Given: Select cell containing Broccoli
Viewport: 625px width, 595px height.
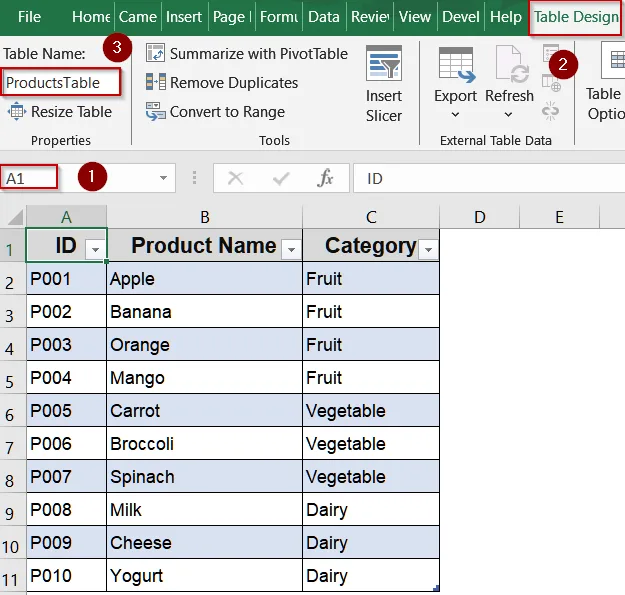Looking at the screenshot, I should [204, 444].
